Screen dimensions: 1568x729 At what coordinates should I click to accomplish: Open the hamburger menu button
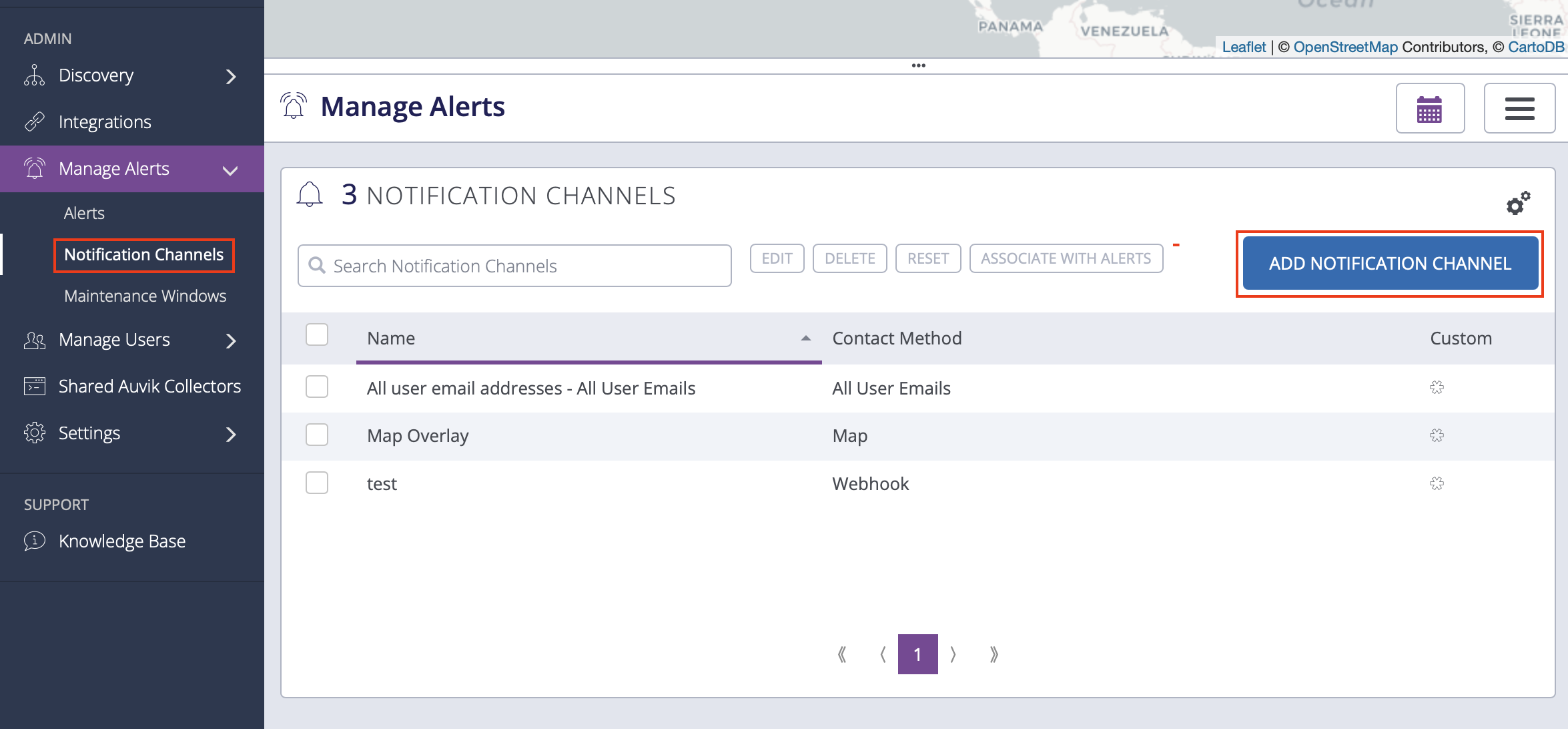pos(1519,109)
